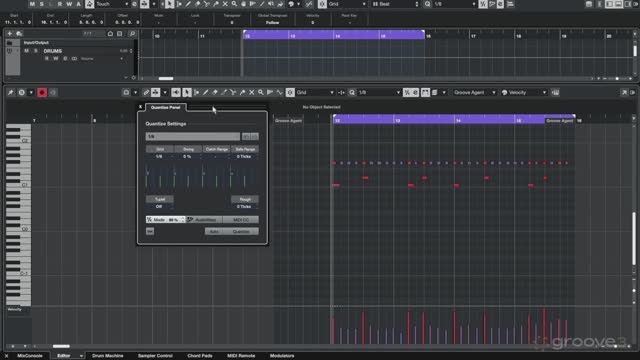Select the Split scissors tool in top toolbar

point(207,4)
